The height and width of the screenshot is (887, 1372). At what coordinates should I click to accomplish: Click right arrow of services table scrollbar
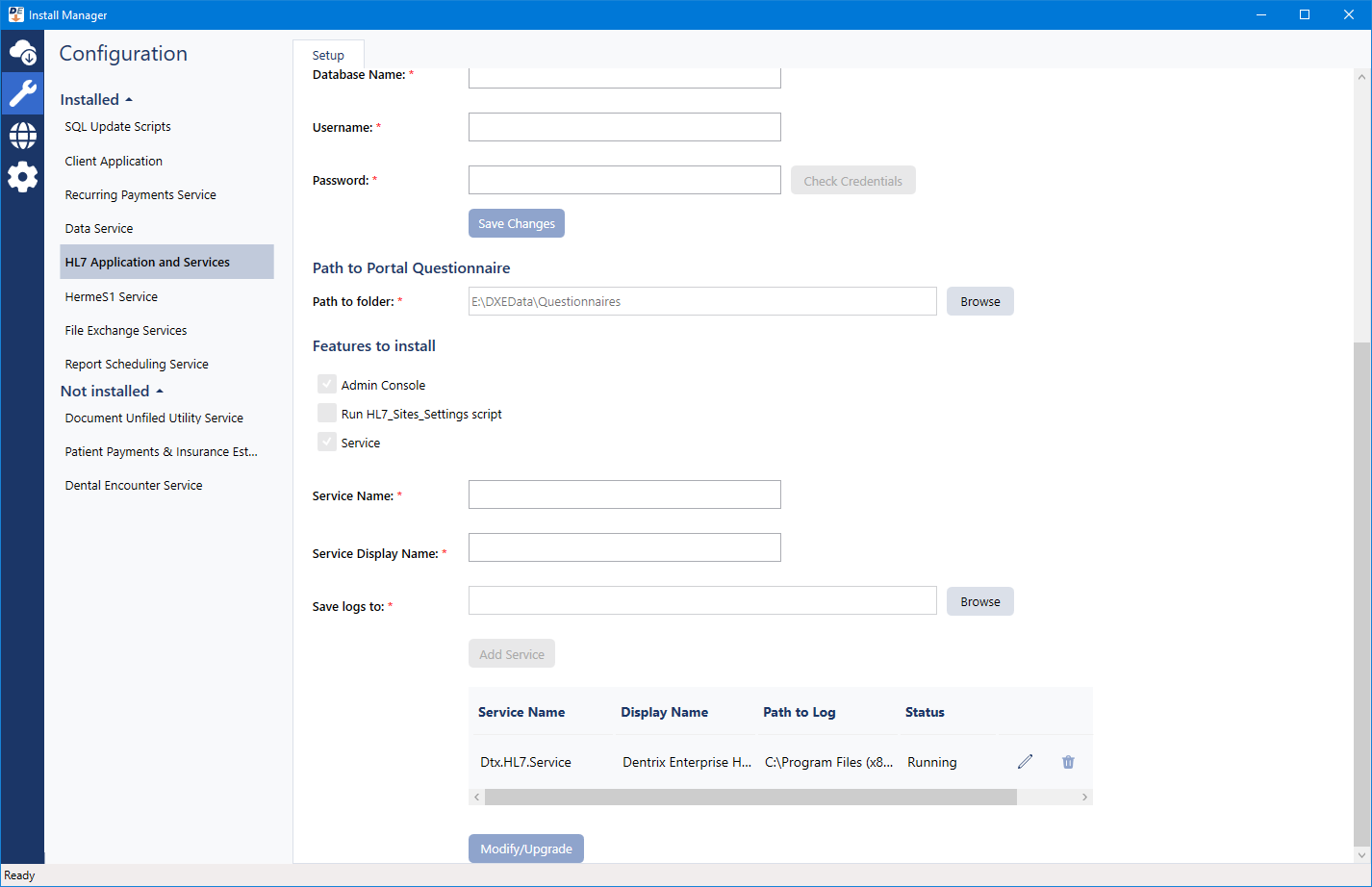coord(1084,798)
